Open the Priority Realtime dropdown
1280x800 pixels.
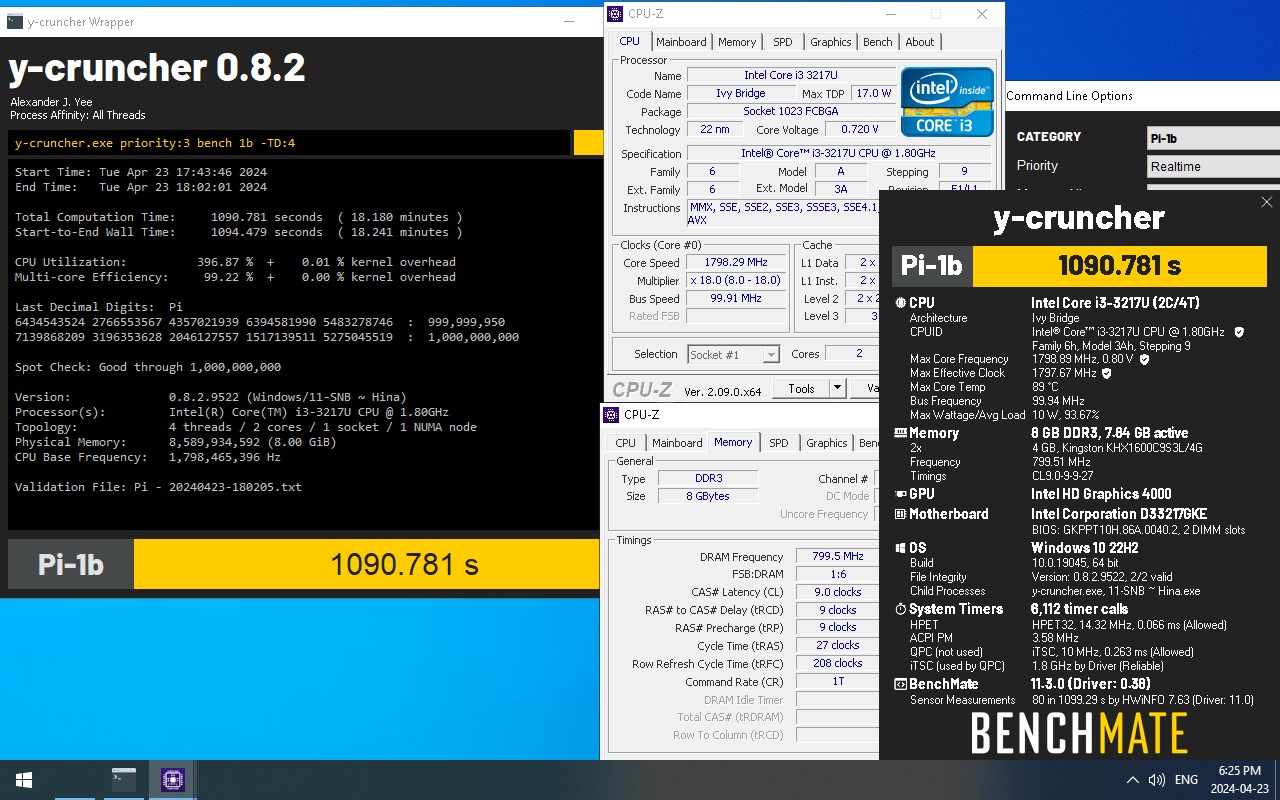coord(1213,167)
